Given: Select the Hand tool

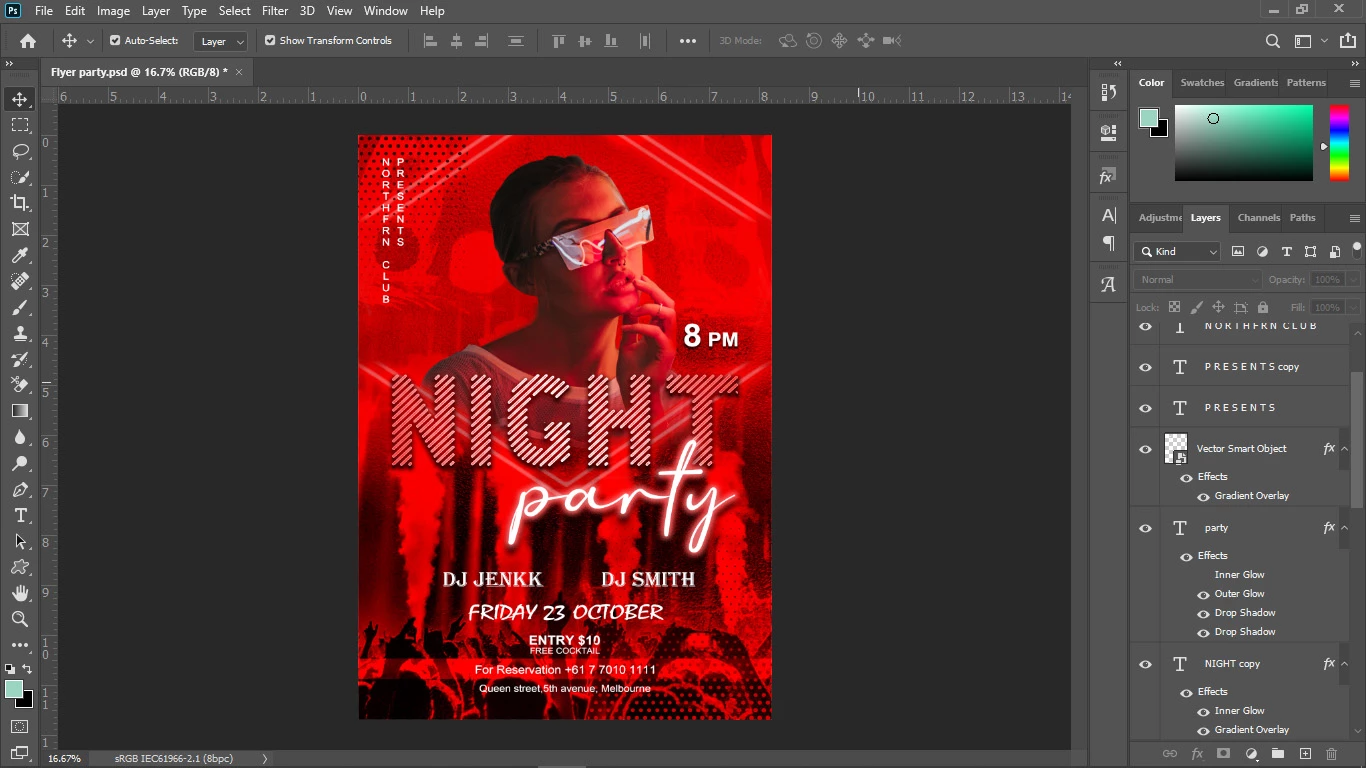Looking at the screenshot, I should point(20,593).
